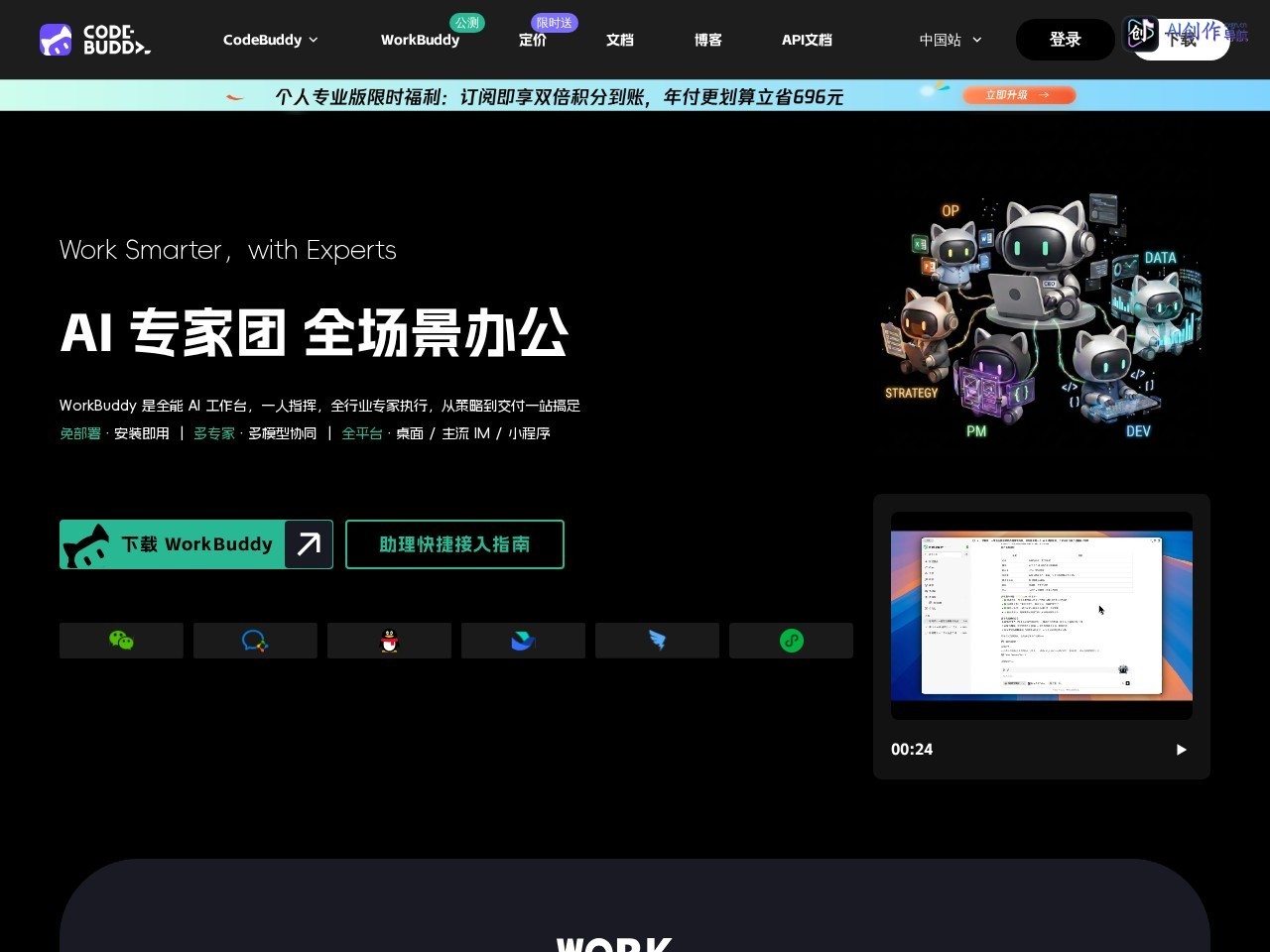1270x952 pixels.
Task: Click the 'WorkBuddy 是全能 AI 工作台' description line
Action: click(x=319, y=406)
